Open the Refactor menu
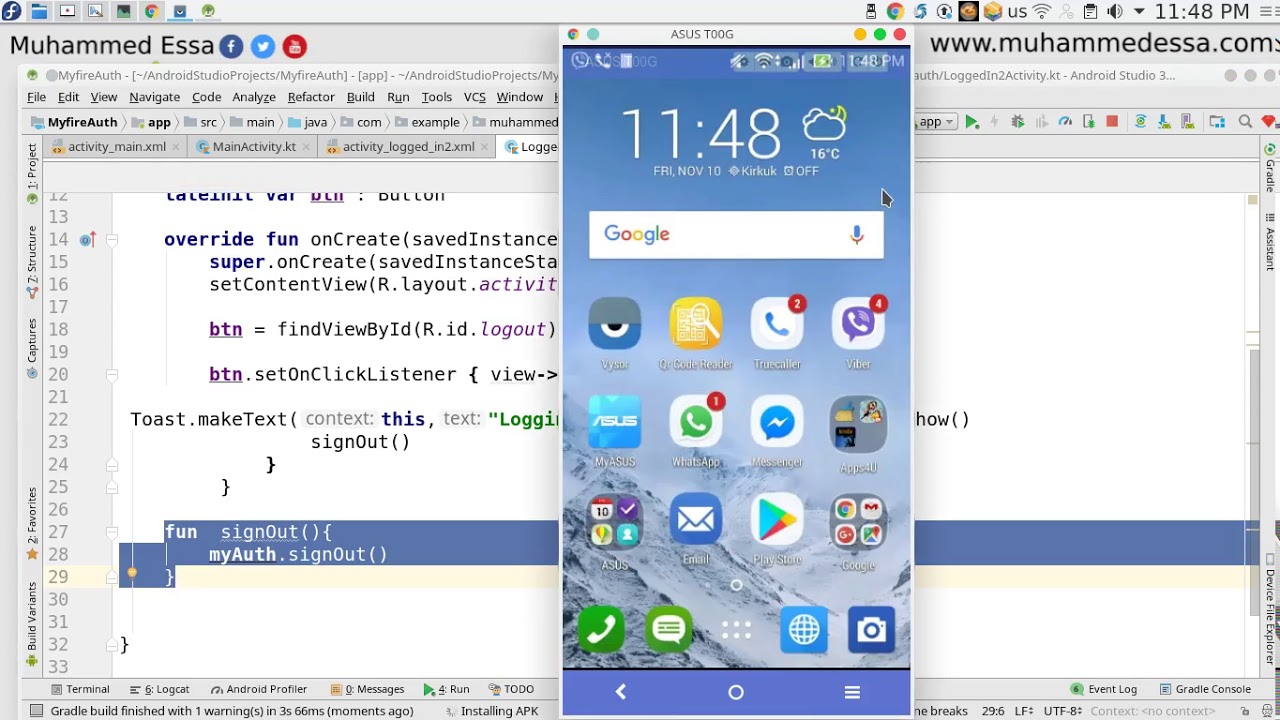This screenshot has width=1280, height=720. 311,97
